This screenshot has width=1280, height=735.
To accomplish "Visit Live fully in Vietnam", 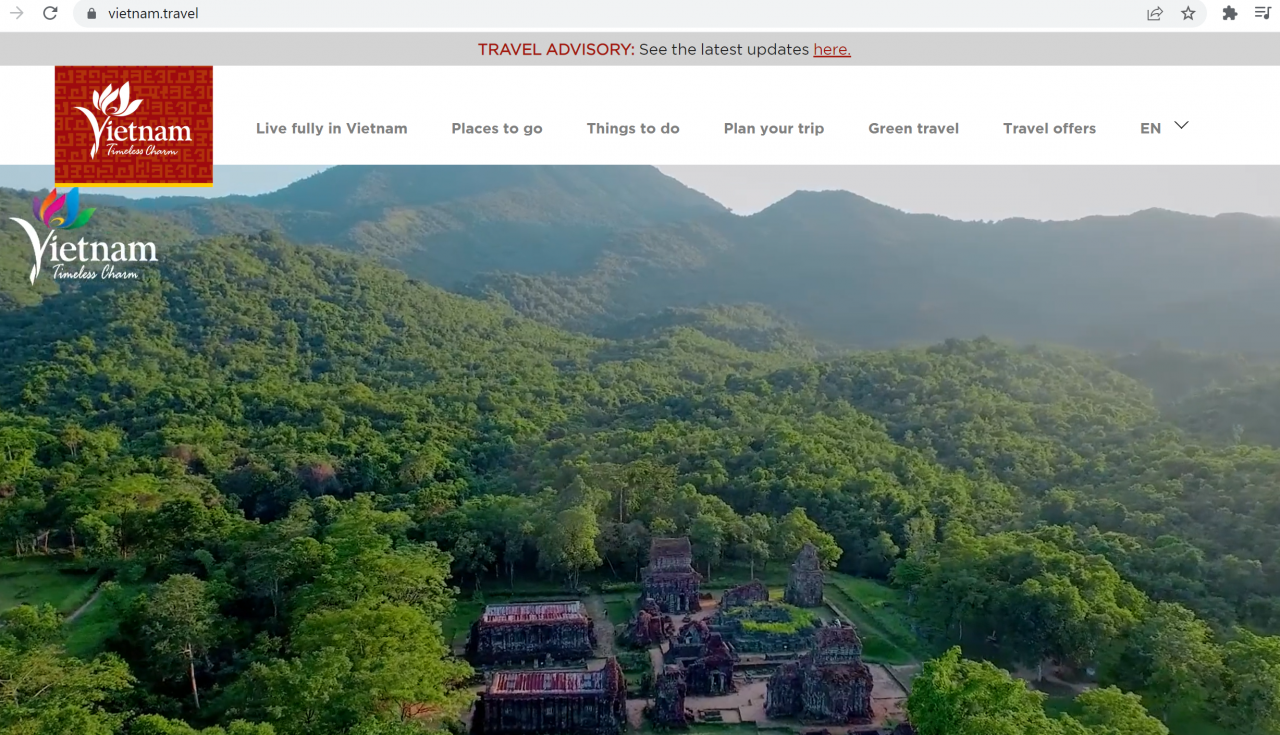I will [x=332, y=128].
